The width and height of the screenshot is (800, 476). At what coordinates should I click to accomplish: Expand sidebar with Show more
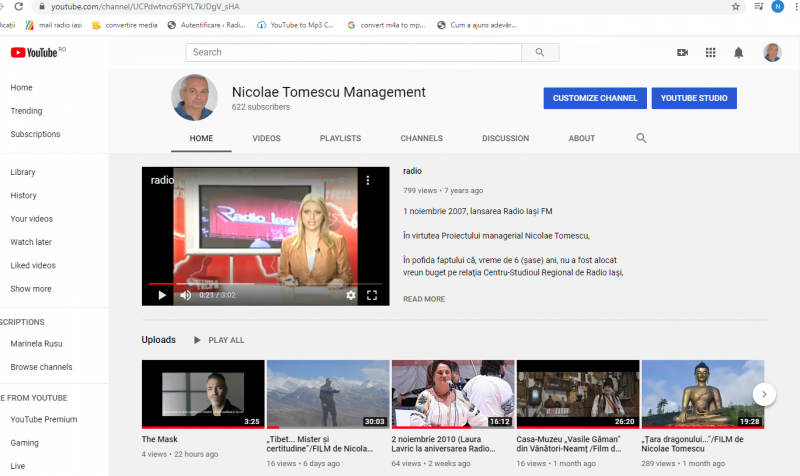click(x=31, y=289)
